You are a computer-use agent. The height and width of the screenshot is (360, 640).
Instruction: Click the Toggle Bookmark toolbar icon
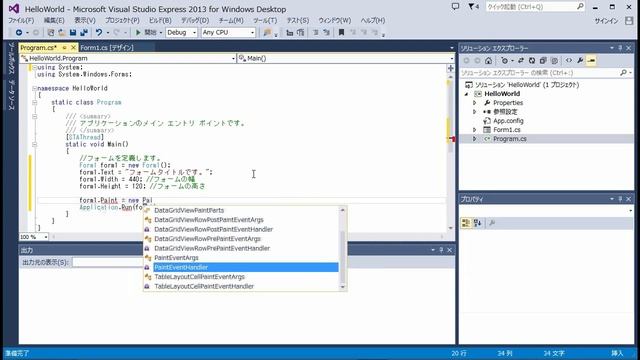coord(341,32)
